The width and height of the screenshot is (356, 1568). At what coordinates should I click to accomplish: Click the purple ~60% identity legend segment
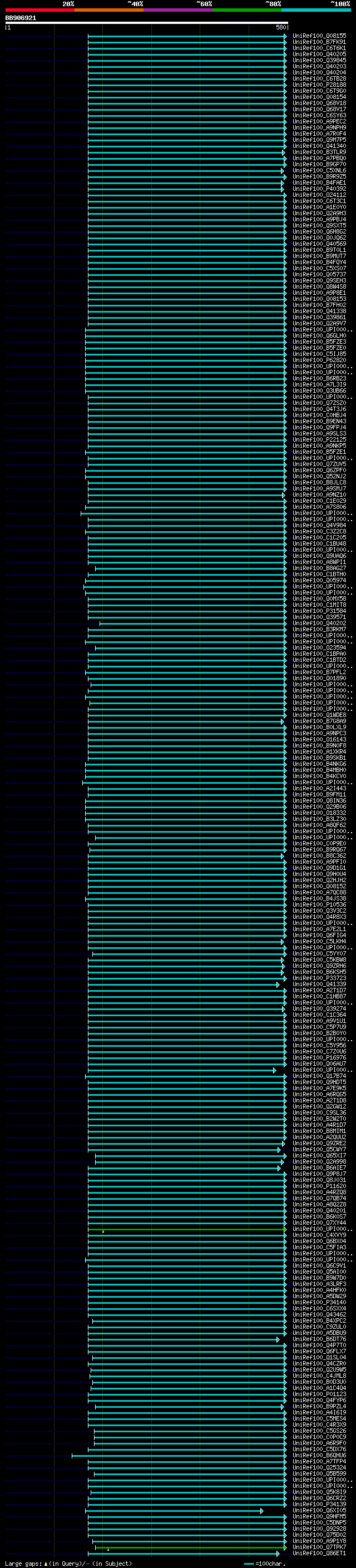(x=177, y=10)
